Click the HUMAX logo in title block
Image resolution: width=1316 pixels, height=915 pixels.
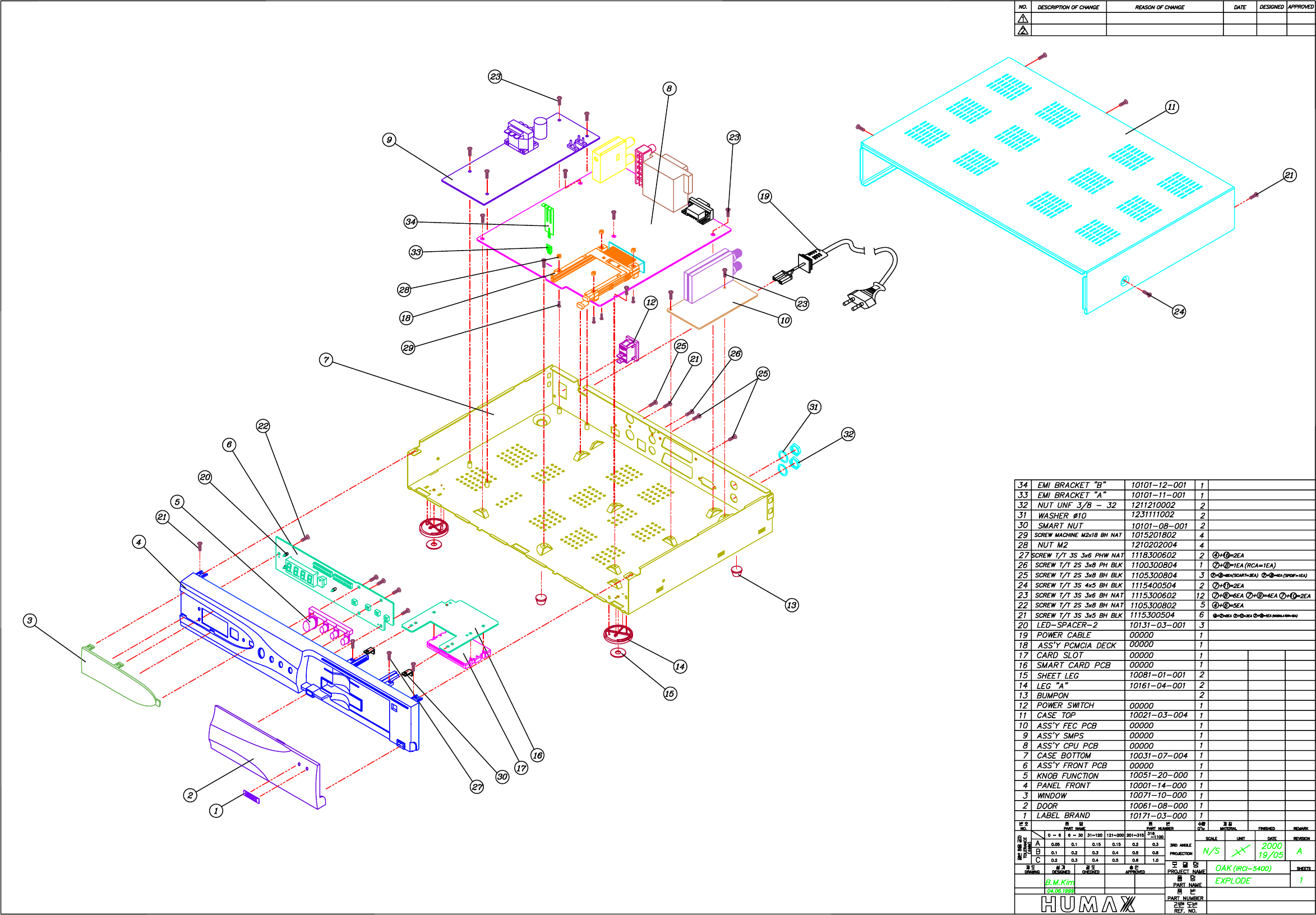coord(1087,905)
